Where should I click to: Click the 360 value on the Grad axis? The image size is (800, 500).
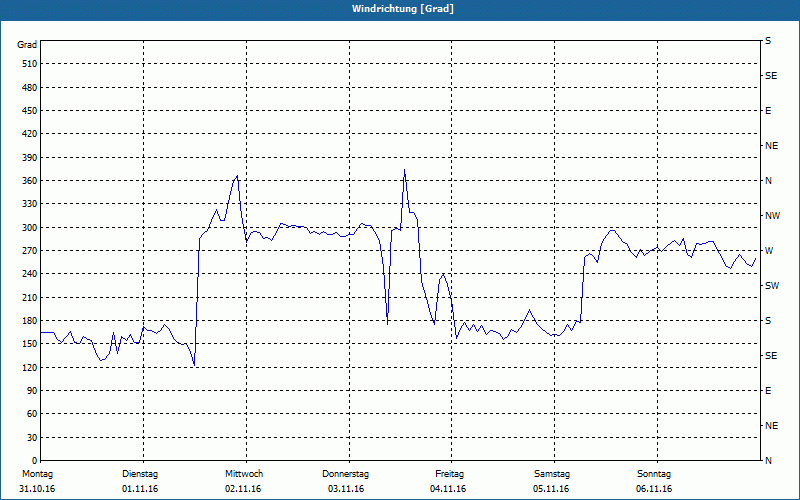pos(30,181)
